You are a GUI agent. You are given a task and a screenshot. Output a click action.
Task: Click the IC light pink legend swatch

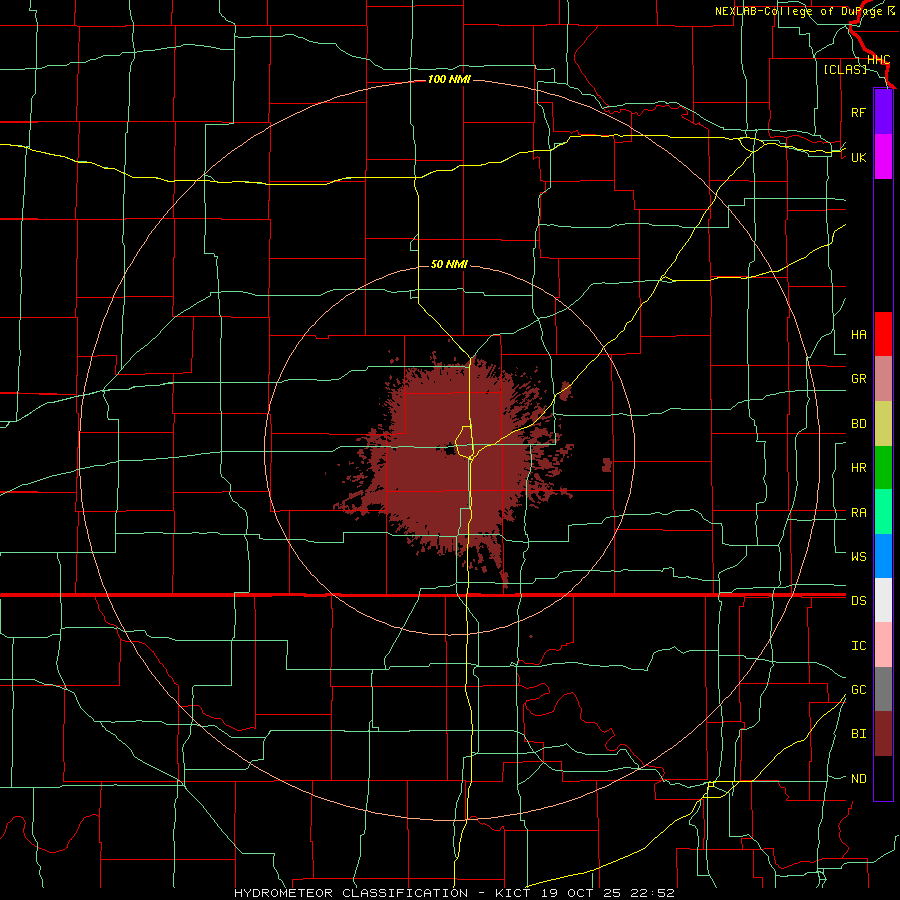coord(883,645)
